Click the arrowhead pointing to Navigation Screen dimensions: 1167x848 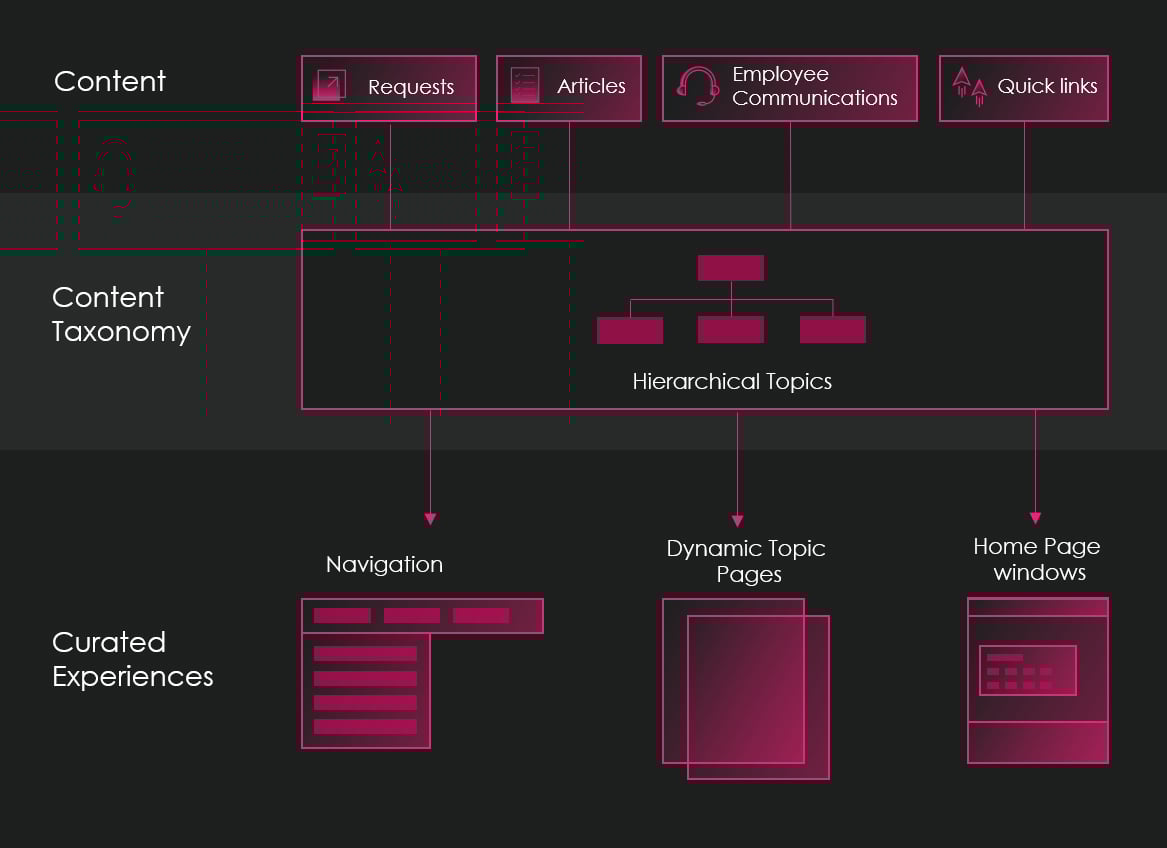430,519
